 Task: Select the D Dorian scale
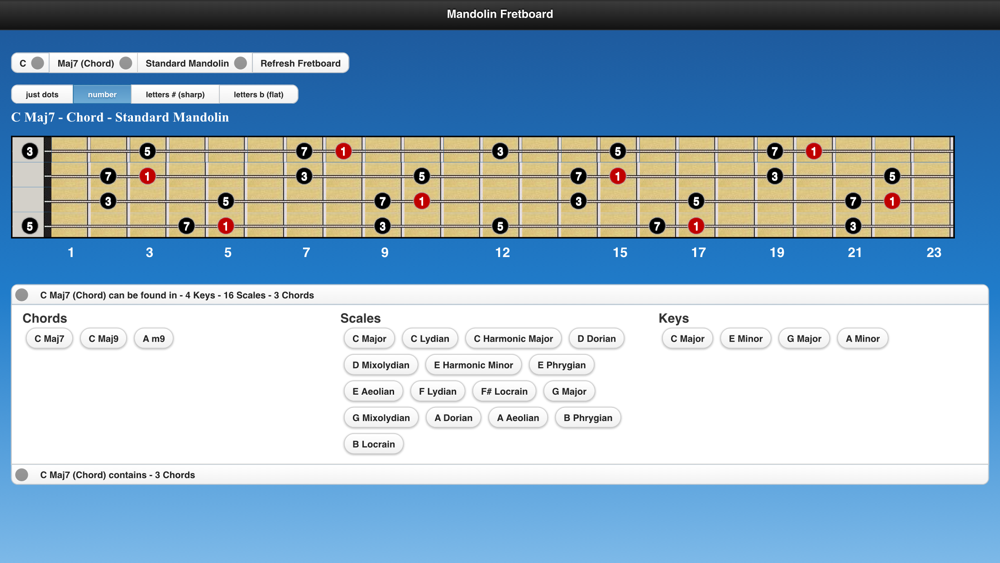[x=596, y=339]
